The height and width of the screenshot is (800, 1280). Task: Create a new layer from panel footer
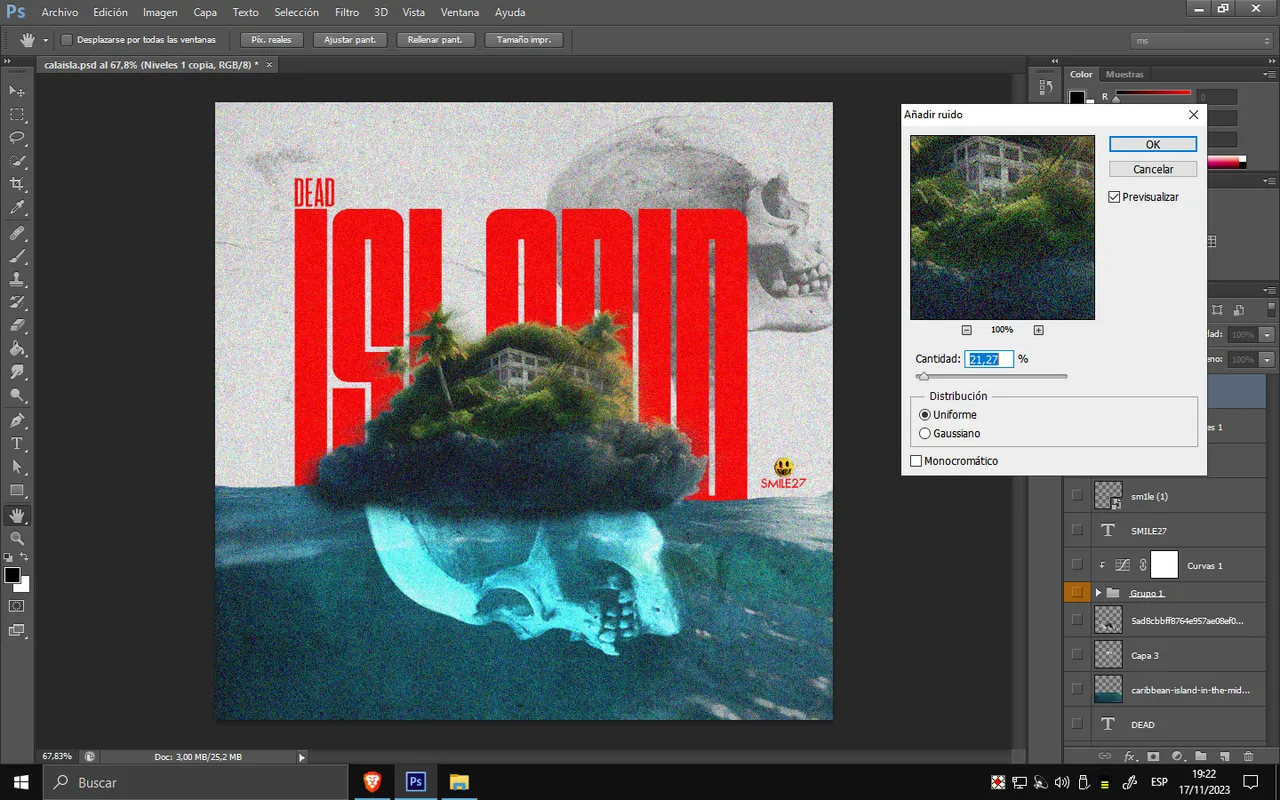coord(1224,757)
